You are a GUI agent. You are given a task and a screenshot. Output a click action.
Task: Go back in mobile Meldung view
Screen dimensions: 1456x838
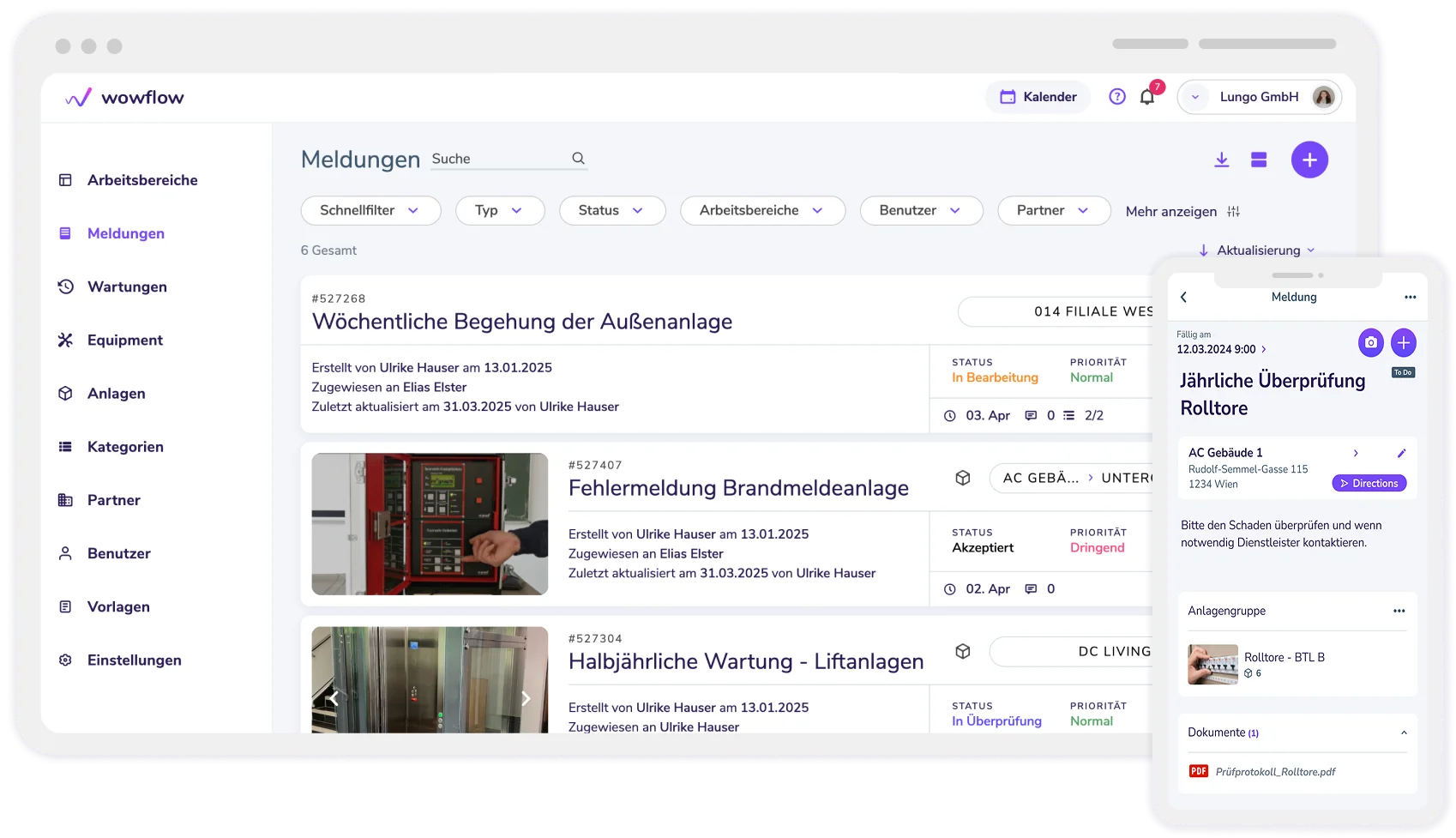pos(1183,297)
